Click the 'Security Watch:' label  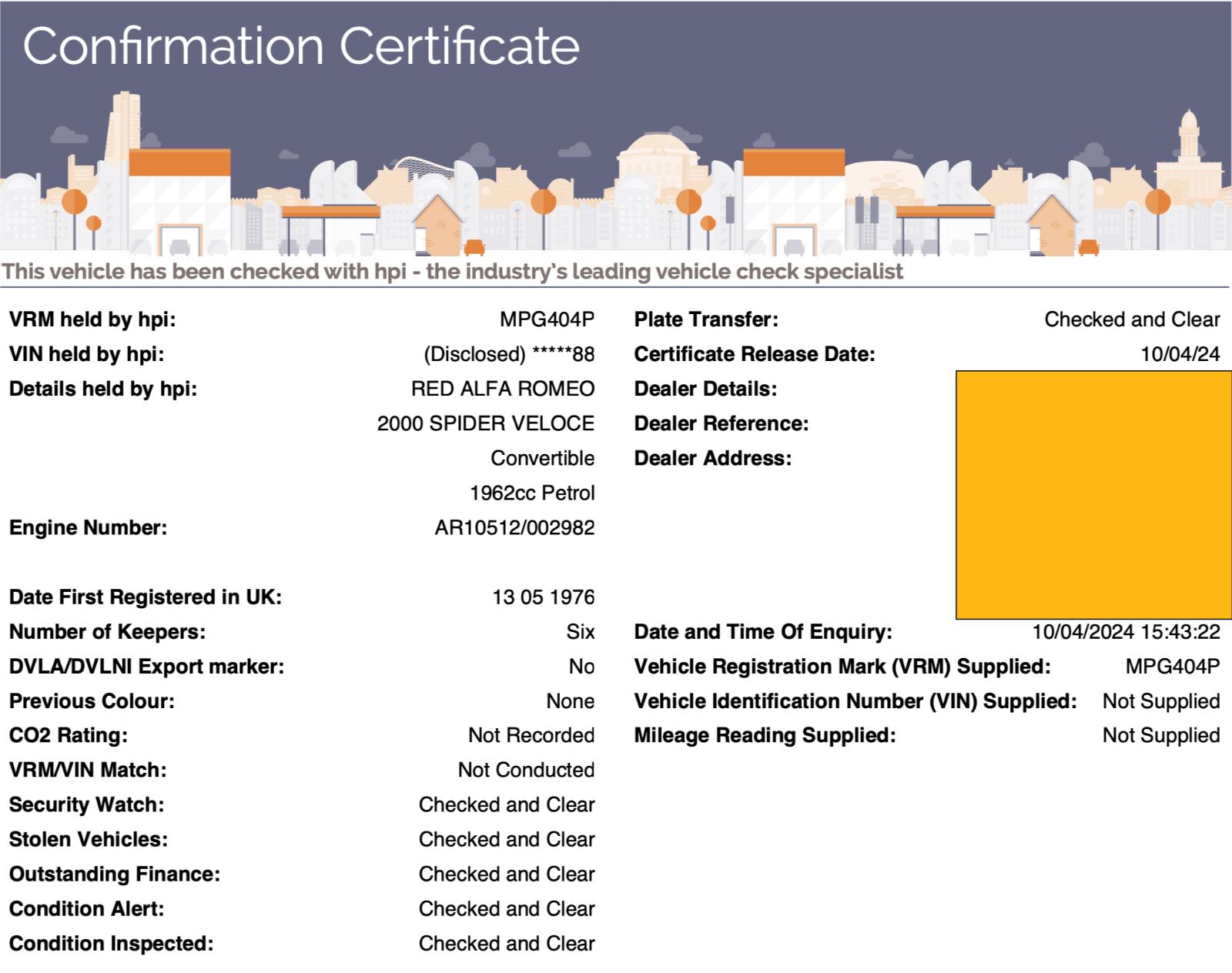click(87, 805)
